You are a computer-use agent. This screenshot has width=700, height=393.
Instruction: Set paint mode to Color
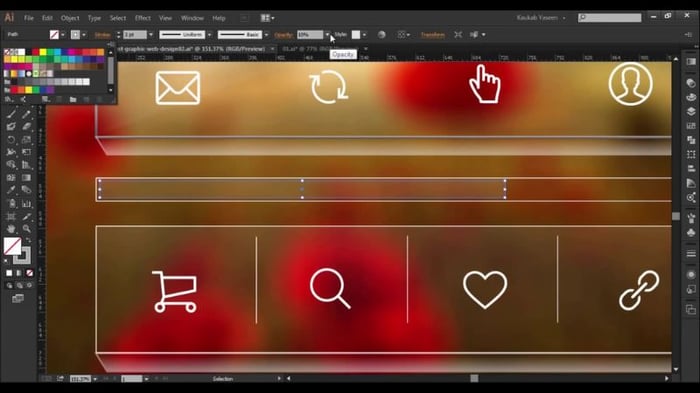[9, 273]
